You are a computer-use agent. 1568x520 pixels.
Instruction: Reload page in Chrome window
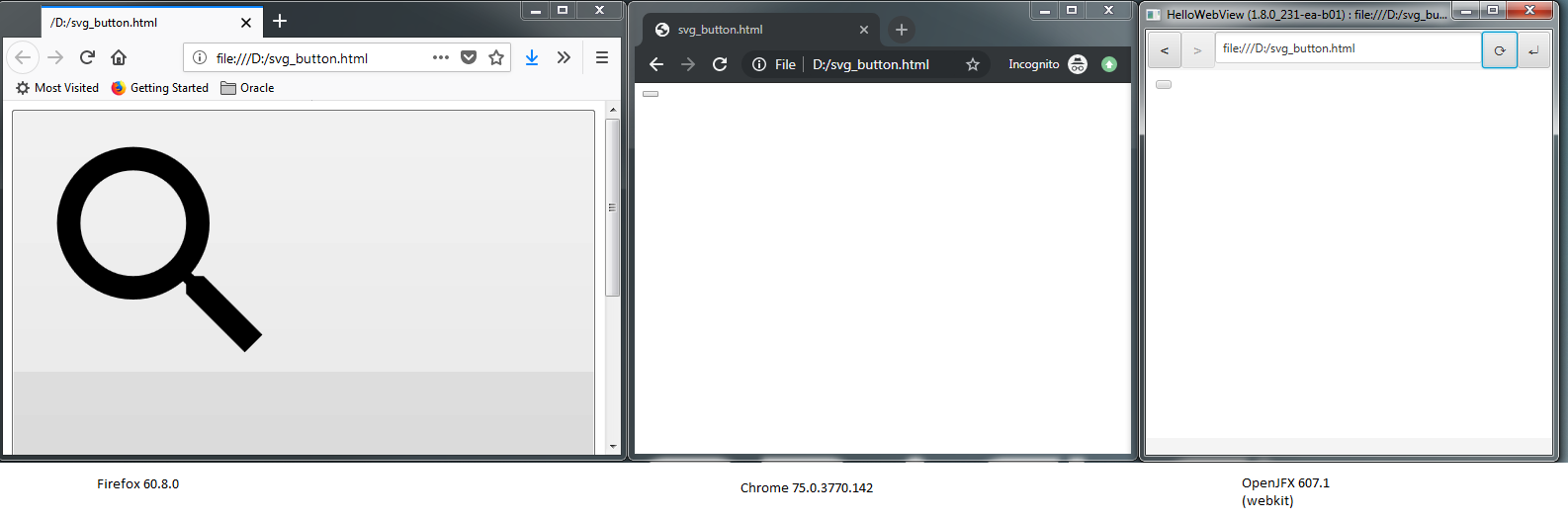point(720,64)
